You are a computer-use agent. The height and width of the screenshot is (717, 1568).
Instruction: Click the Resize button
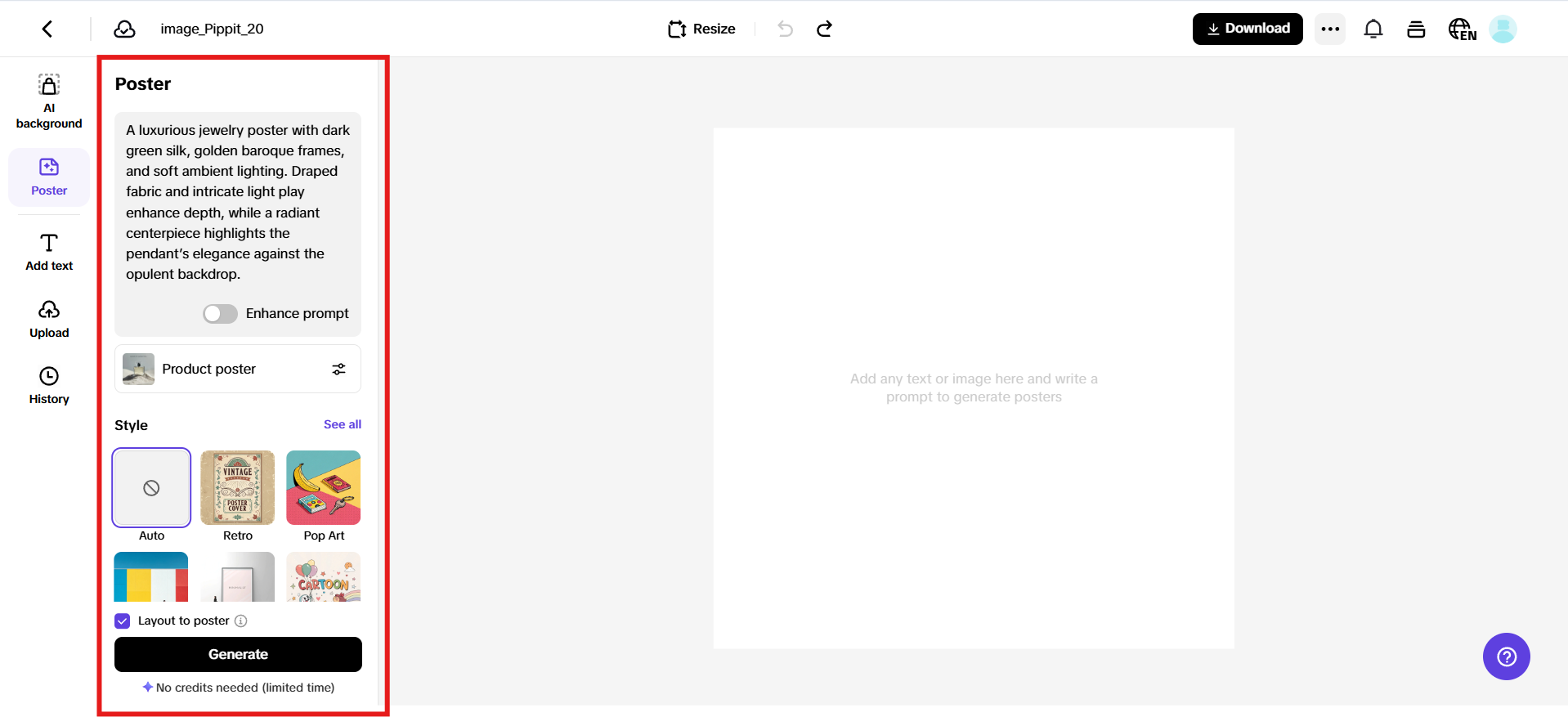(701, 29)
